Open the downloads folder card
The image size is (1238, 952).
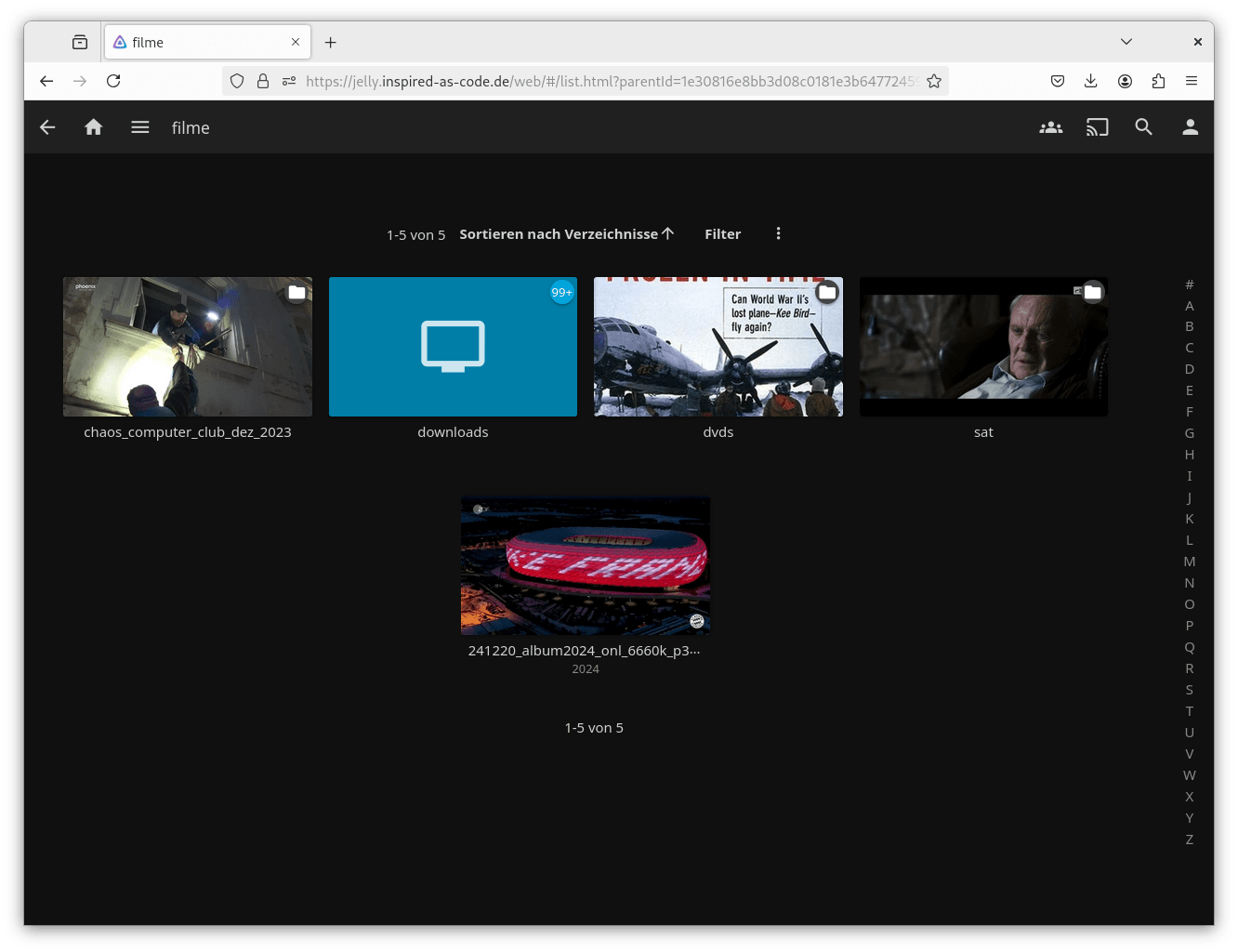(x=453, y=347)
